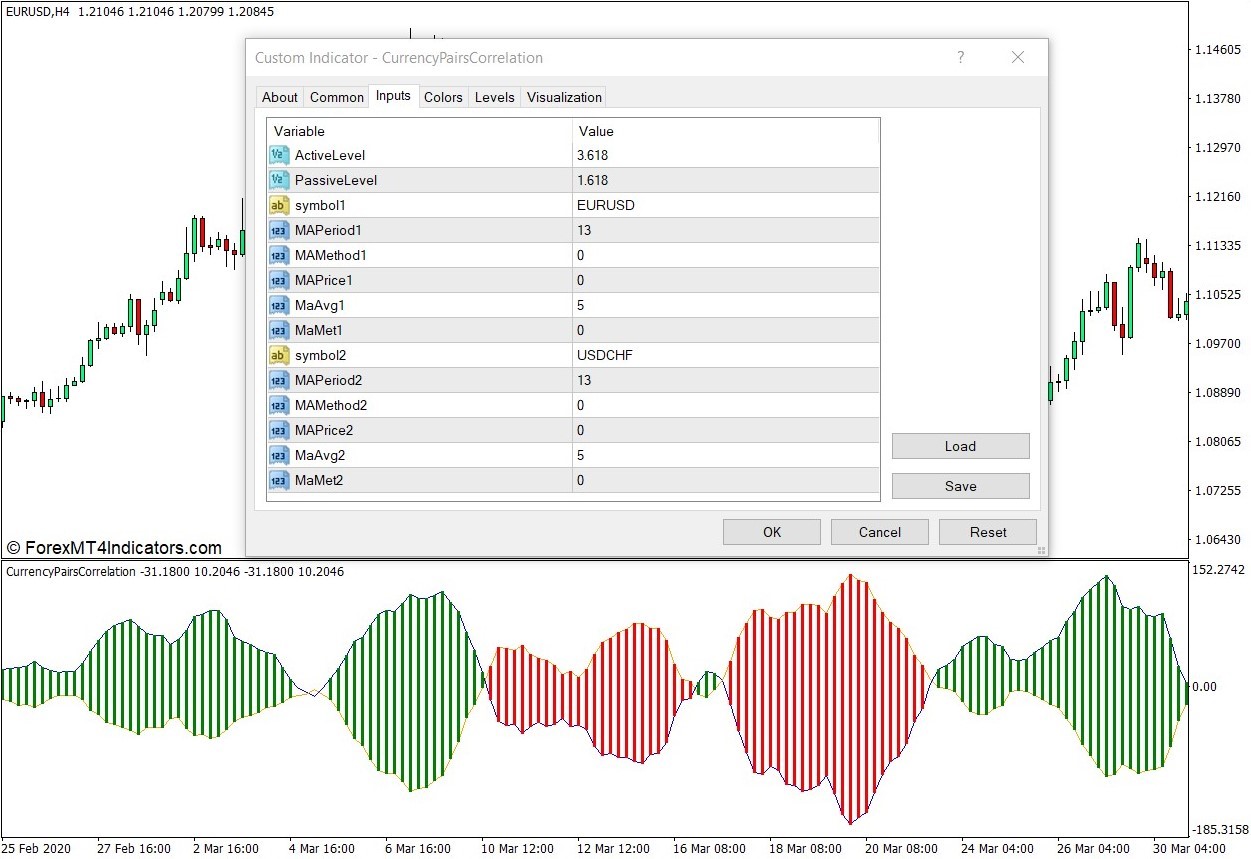This screenshot has width=1251, height=859.
Task: Open the dialog help question mark
Action: click(961, 57)
